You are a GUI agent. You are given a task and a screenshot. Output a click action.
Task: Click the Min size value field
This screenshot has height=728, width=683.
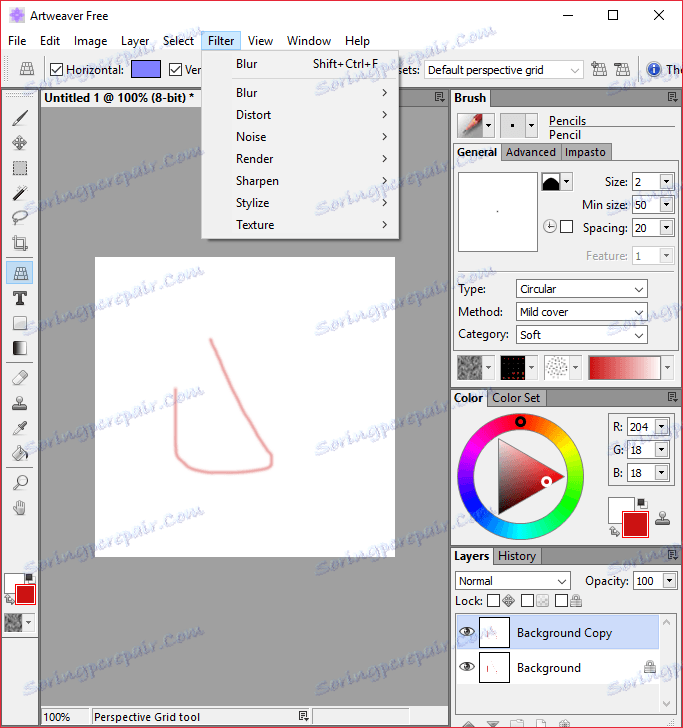tap(645, 205)
